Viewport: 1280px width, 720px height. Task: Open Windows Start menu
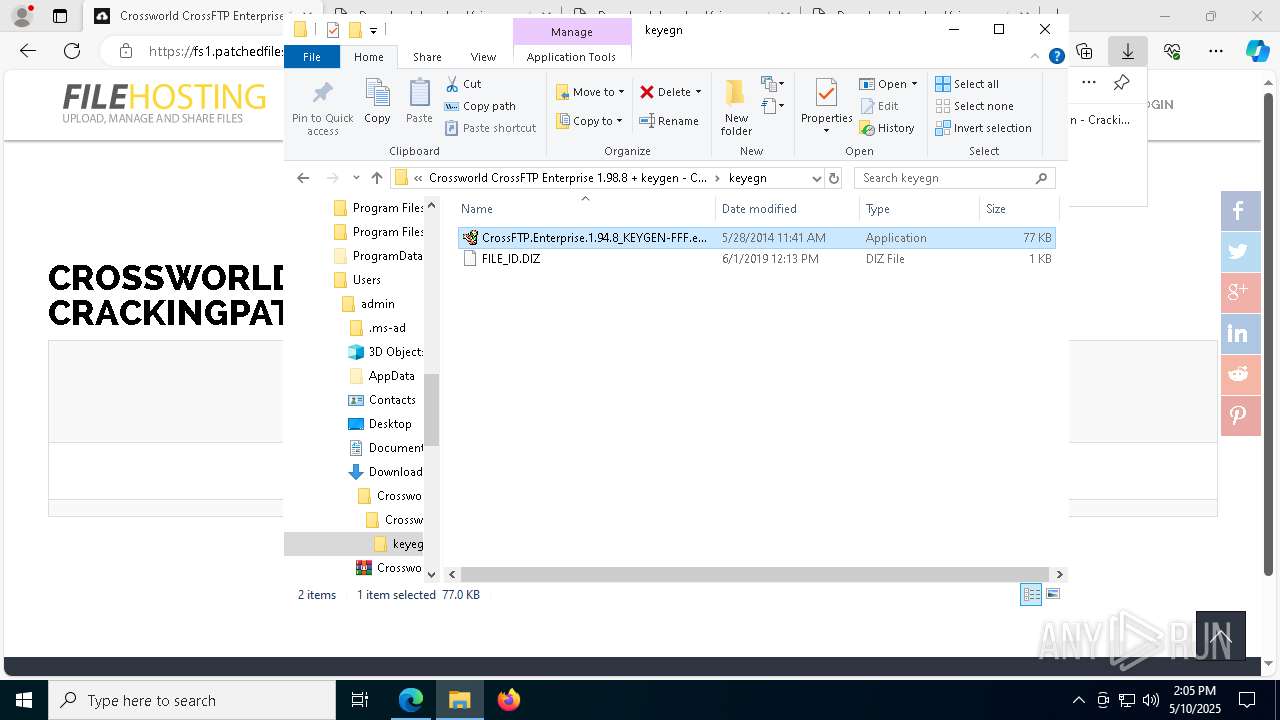point(24,700)
